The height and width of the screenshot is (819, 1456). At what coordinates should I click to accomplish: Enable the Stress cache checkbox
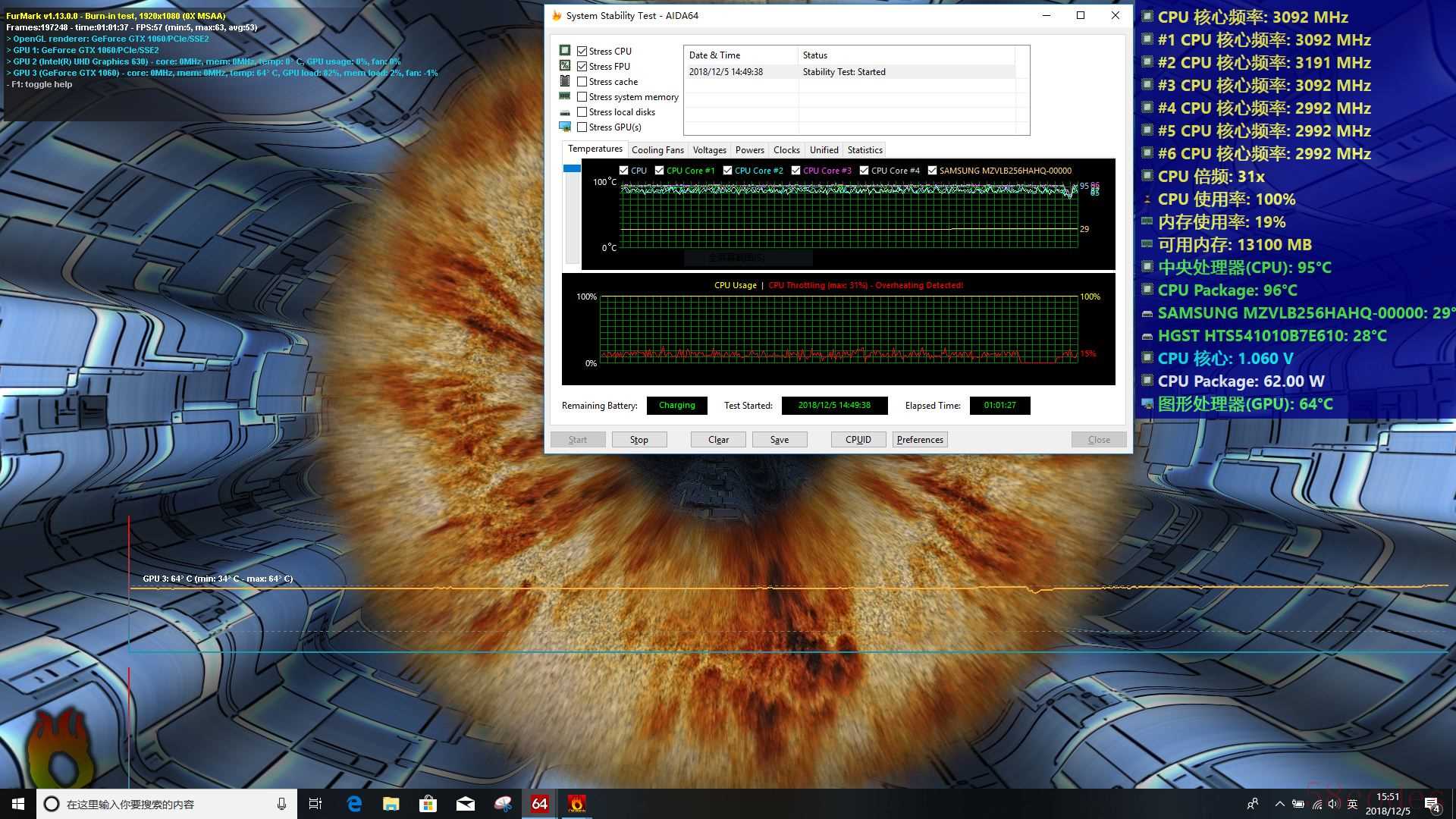[x=582, y=81]
